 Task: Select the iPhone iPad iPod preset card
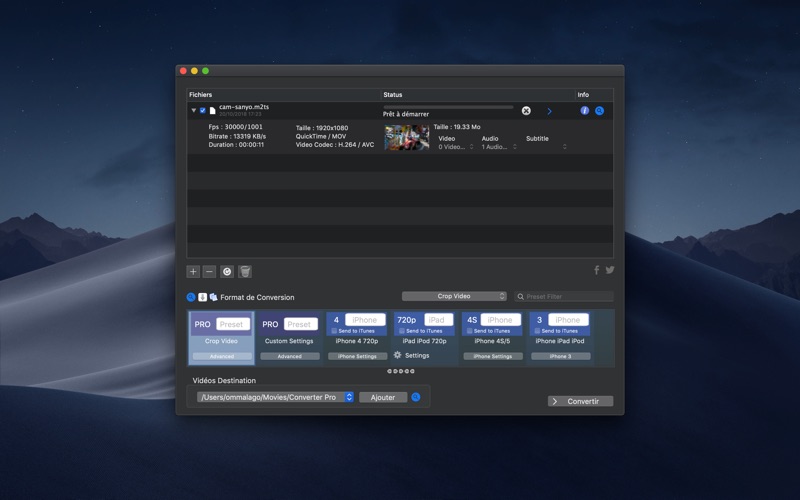click(x=560, y=338)
